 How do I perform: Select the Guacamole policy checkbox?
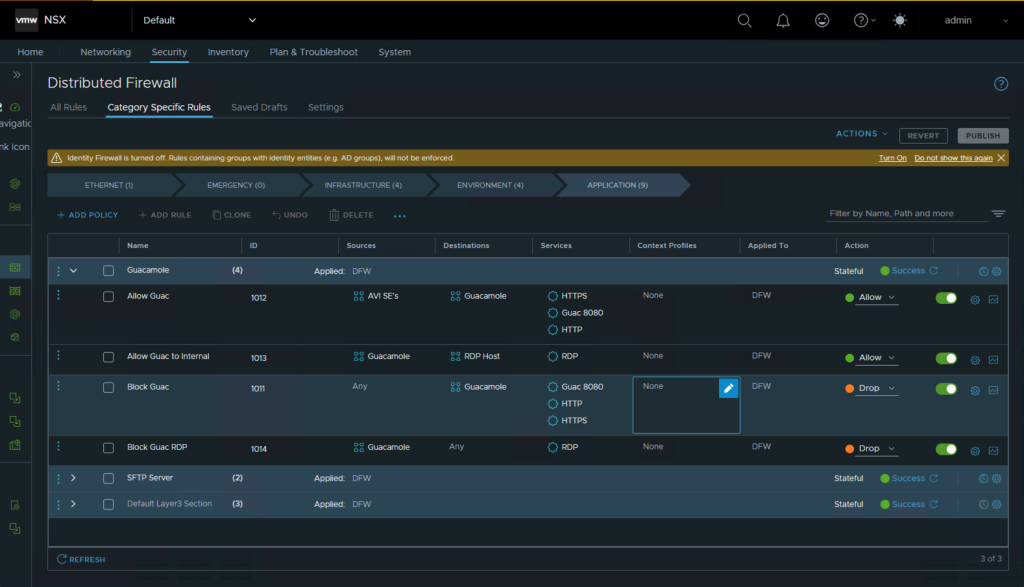point(108,271)
